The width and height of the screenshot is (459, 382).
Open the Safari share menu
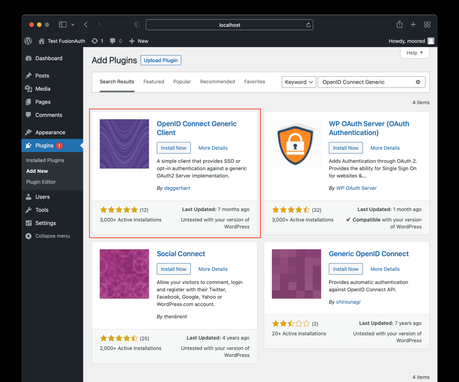[x=400, y=24]
